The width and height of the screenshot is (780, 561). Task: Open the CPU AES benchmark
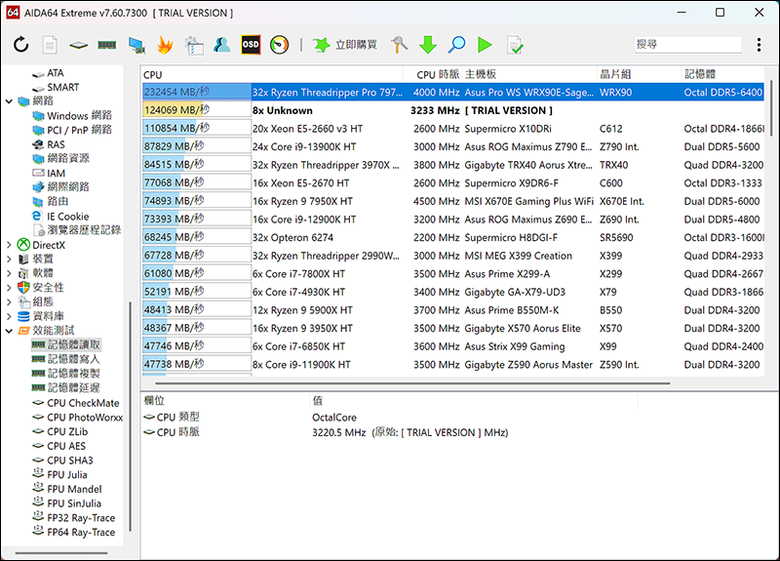click(x=59, y=446)
